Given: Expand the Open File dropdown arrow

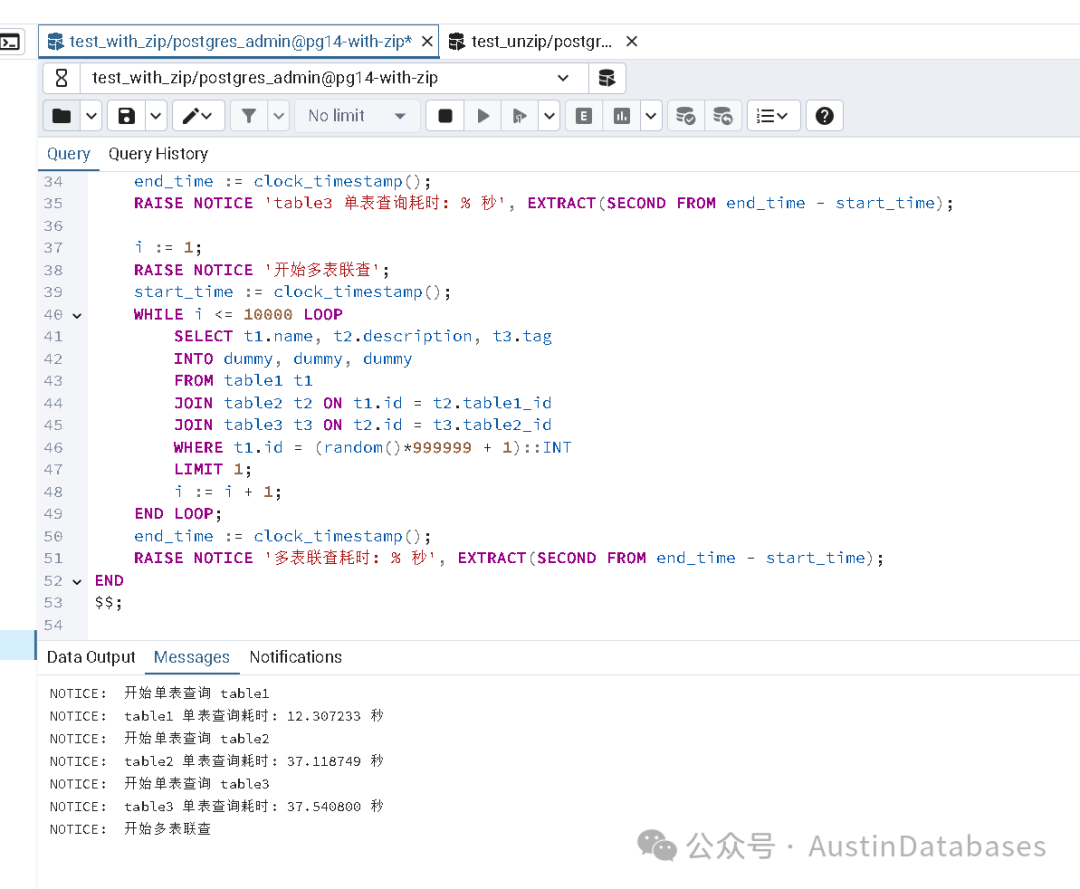Looking at the screenshot, I should [x=91, y=116].
